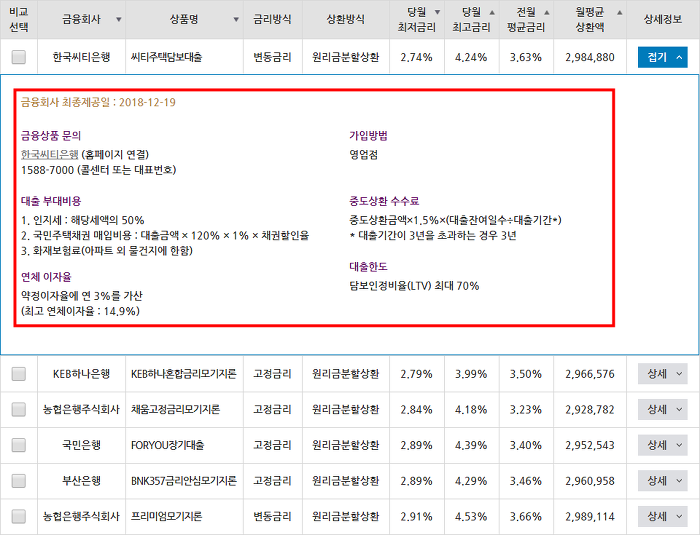Select the 씨티주택담보대출 product name
Image resolution: width=700 pixels, height=535 pixels.
167,57
